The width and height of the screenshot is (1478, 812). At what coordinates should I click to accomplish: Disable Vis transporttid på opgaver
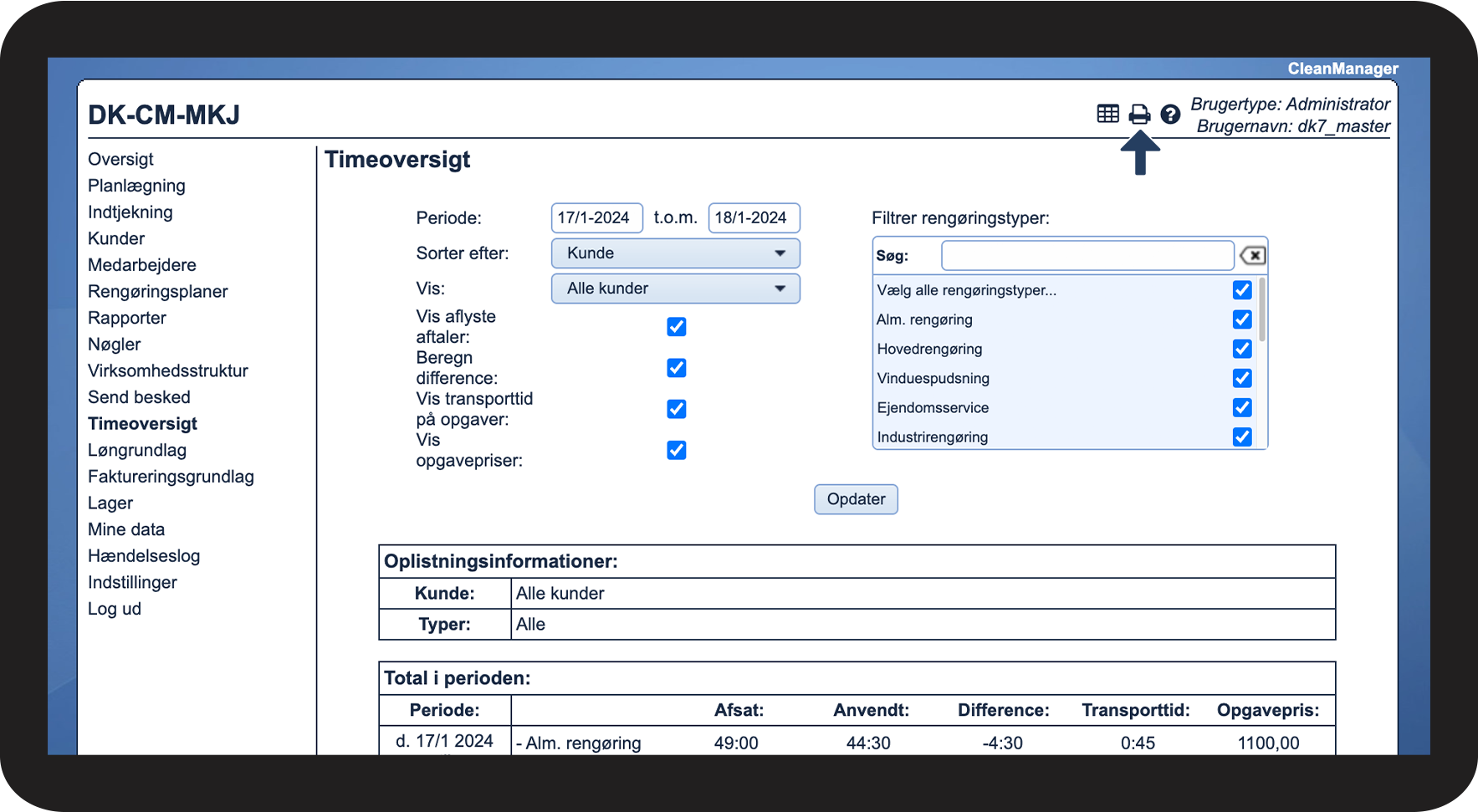(x=677, y=409)
